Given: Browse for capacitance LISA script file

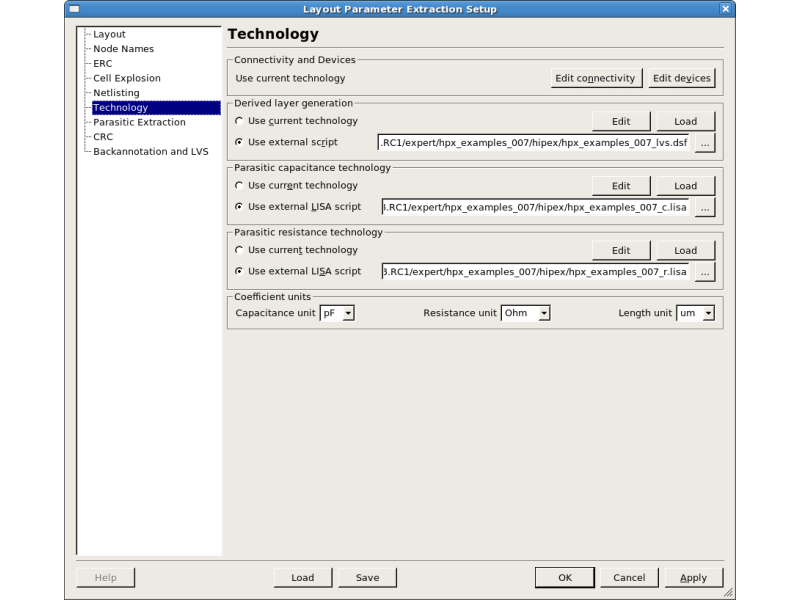Looking at the screenshot, I should pyautogui.click(x=705, y=207).
